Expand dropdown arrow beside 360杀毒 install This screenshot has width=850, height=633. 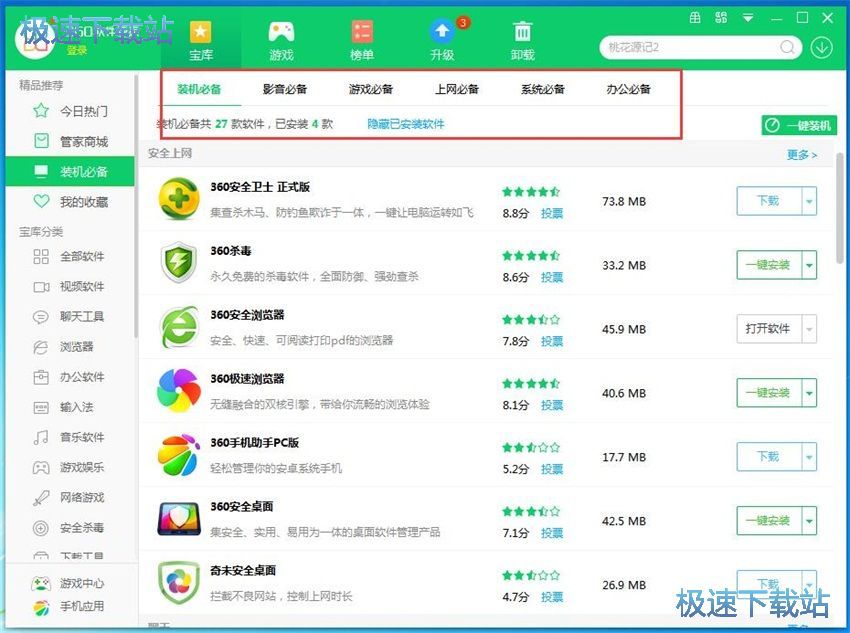(809, 265)
